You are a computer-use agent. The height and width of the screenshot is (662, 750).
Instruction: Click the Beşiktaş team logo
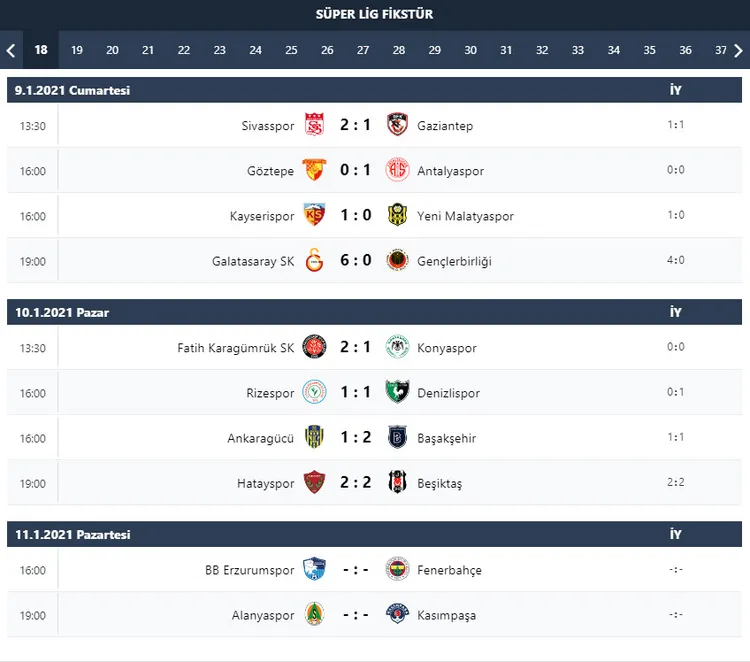click(397, 483)
